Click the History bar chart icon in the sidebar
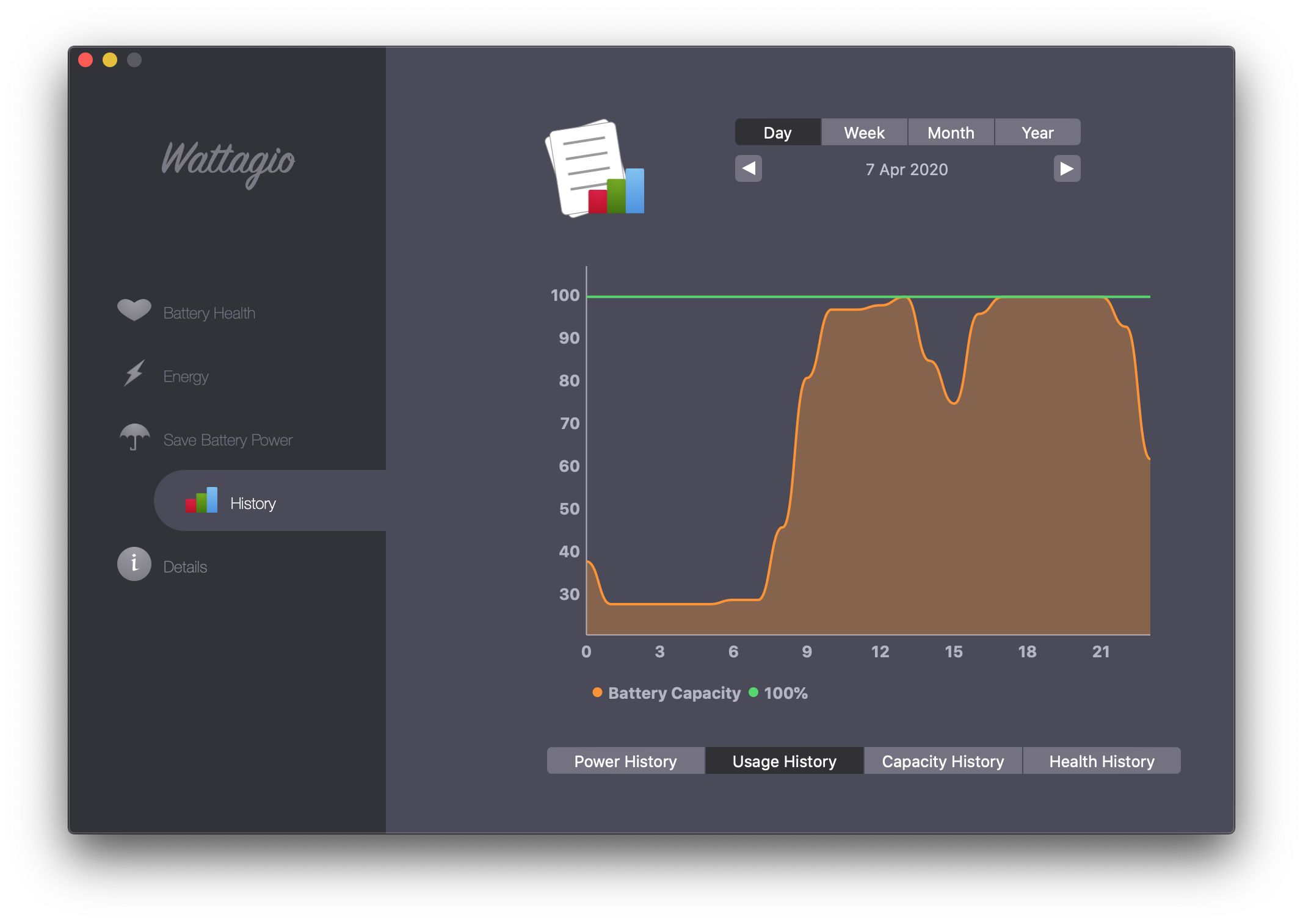This screenshot has width=1303, height=924. 201,500
